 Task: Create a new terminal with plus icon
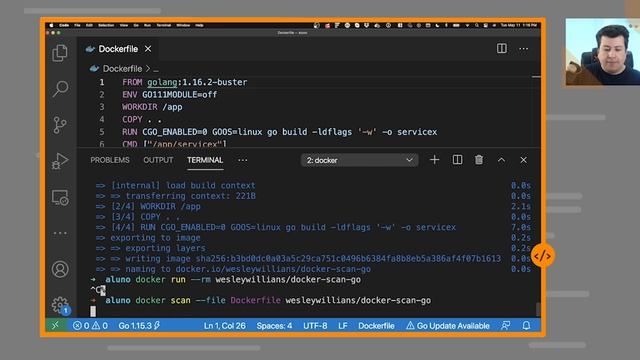435,160
